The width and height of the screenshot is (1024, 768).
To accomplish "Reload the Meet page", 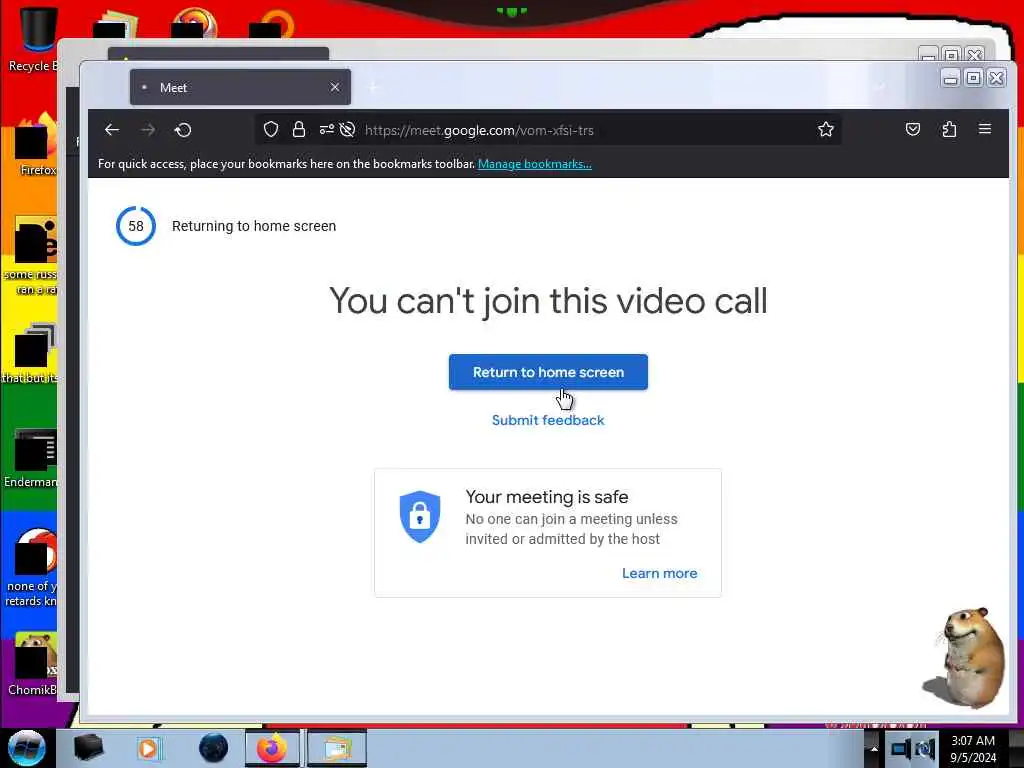I will [183, 130].
